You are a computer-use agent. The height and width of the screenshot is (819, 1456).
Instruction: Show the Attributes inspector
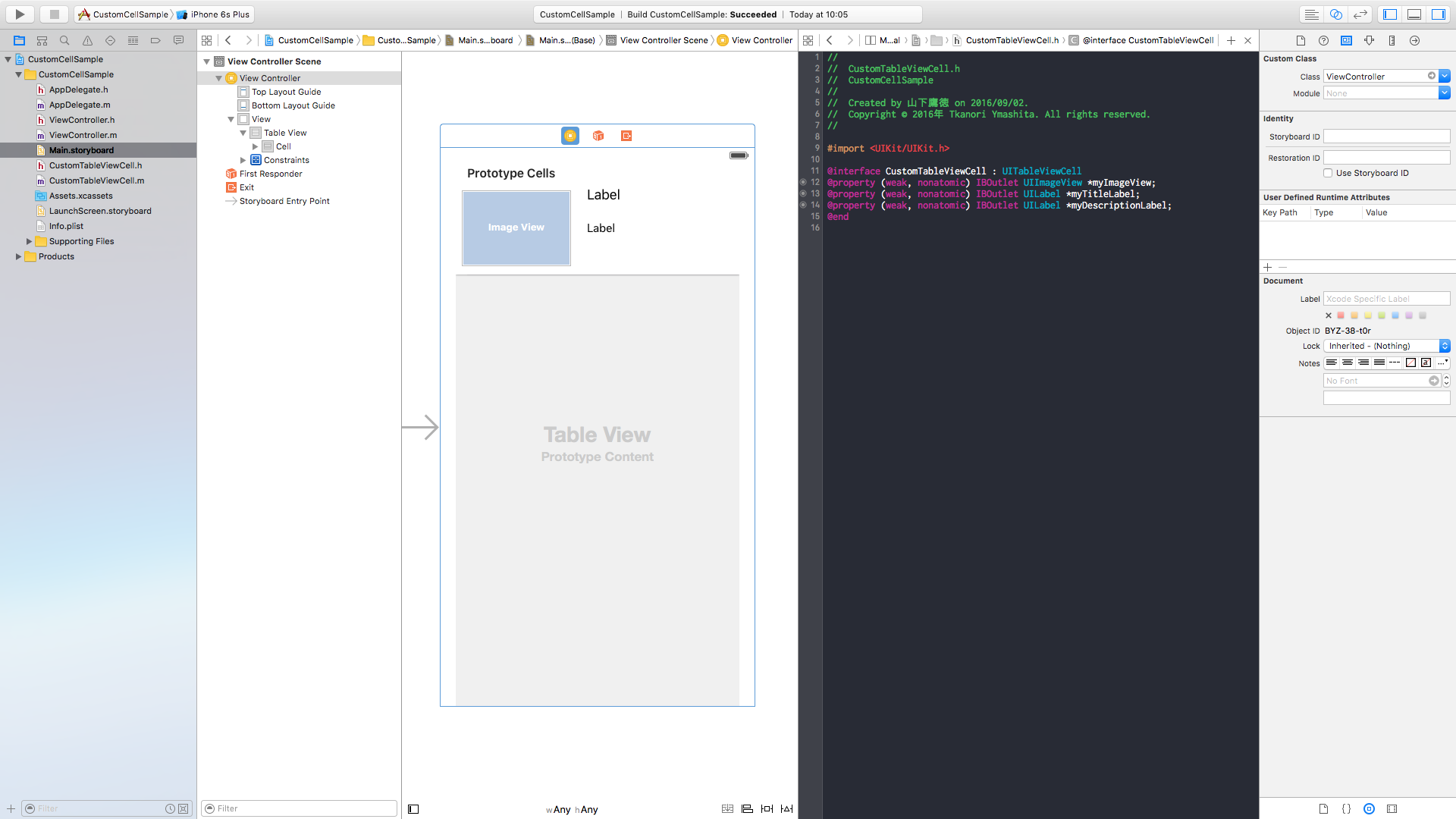tap(1369, 40)
